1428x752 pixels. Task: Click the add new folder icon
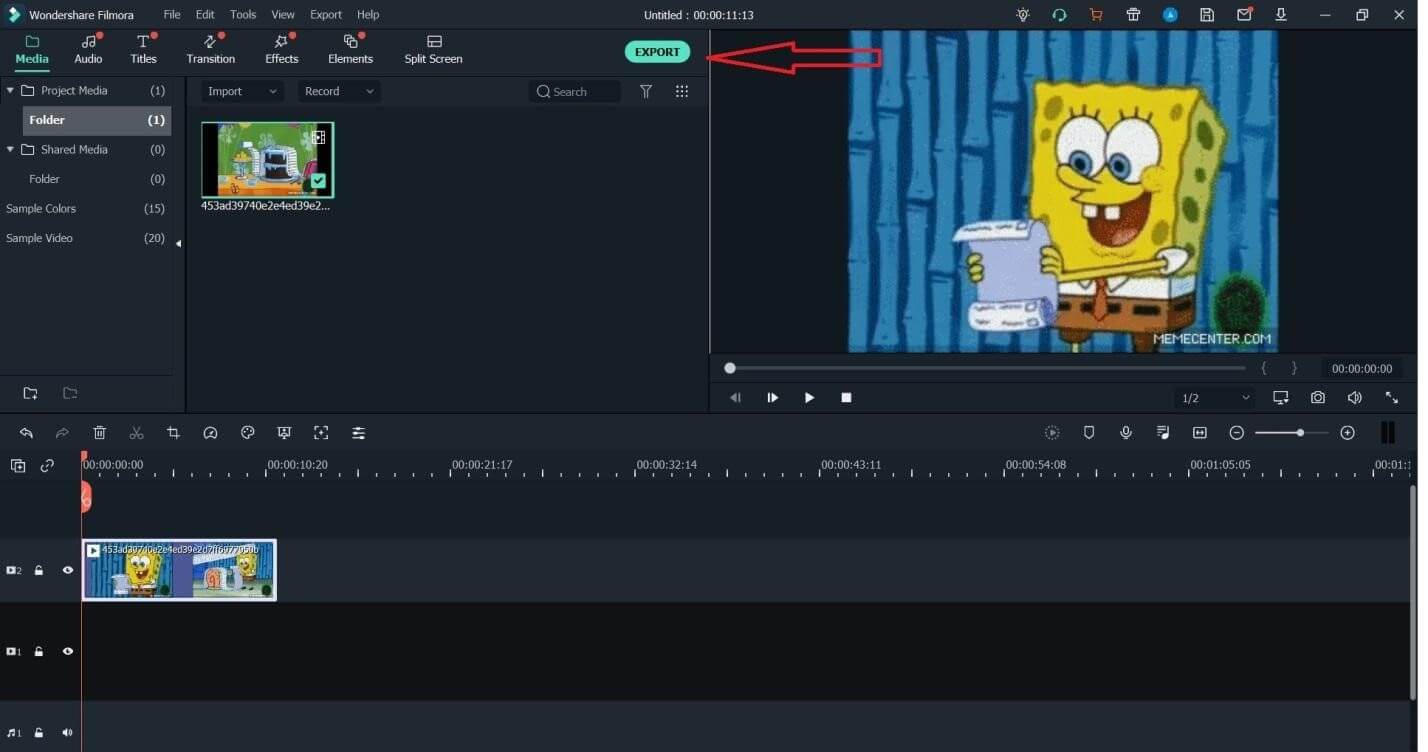[x=30, y=393]
